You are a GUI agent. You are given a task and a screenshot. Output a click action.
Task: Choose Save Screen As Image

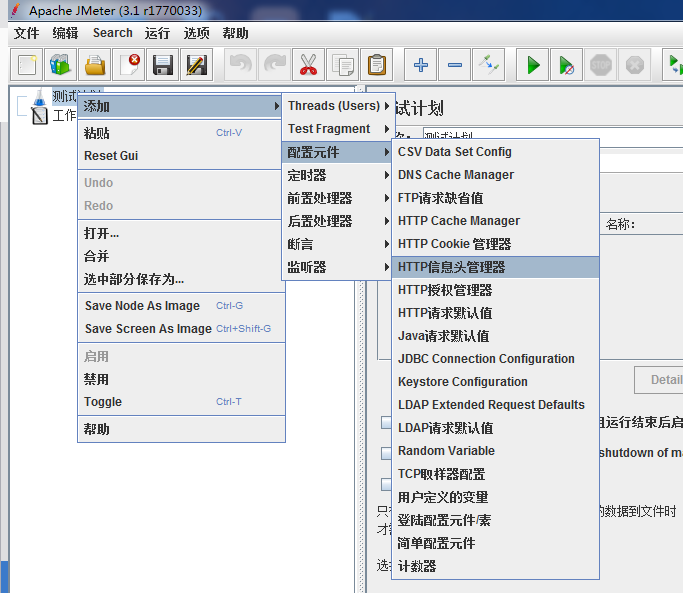click(181, 329)
